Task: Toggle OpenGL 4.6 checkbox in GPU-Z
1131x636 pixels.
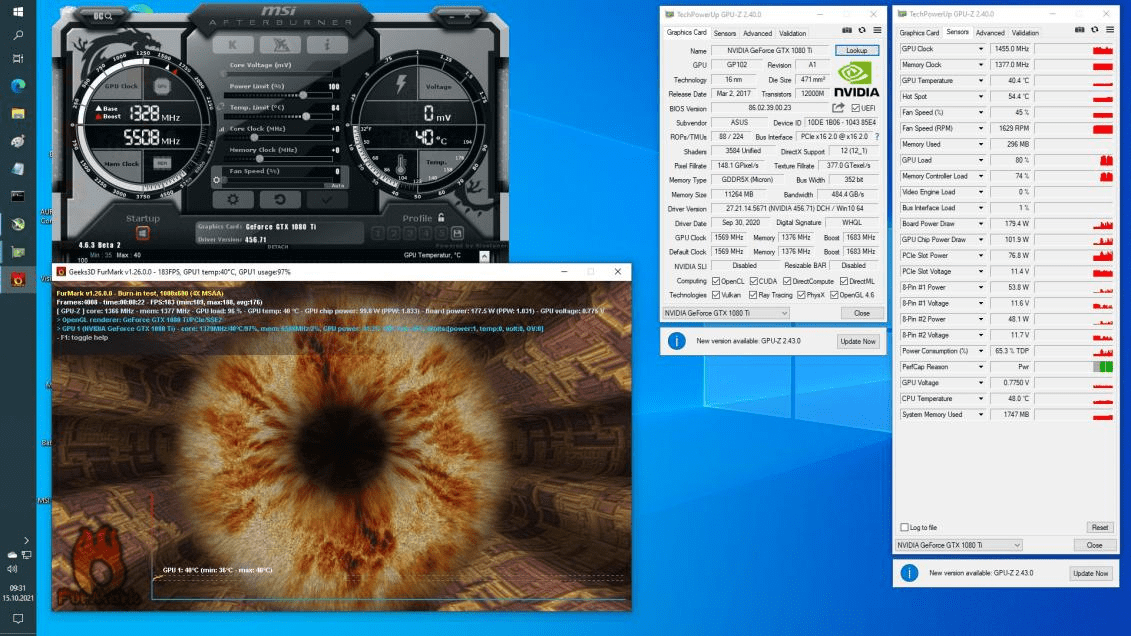Action: point(834,295)
